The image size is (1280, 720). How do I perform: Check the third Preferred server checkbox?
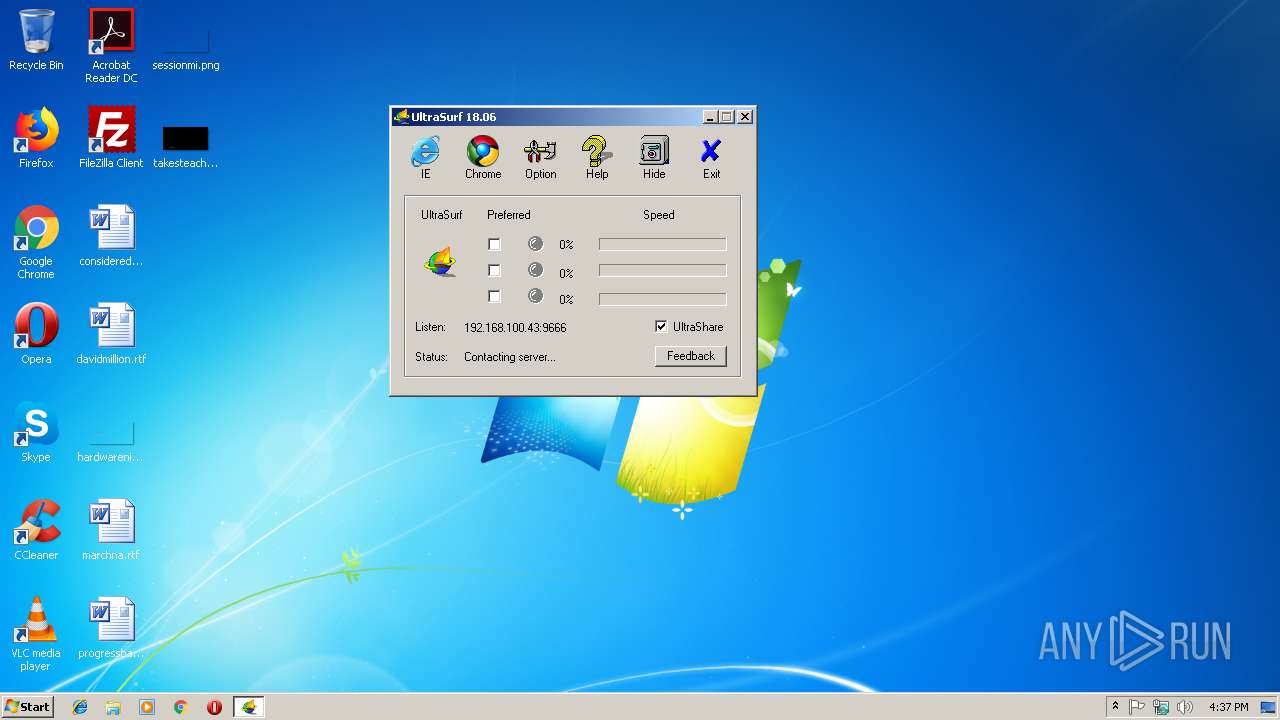[x=494, y=296]
